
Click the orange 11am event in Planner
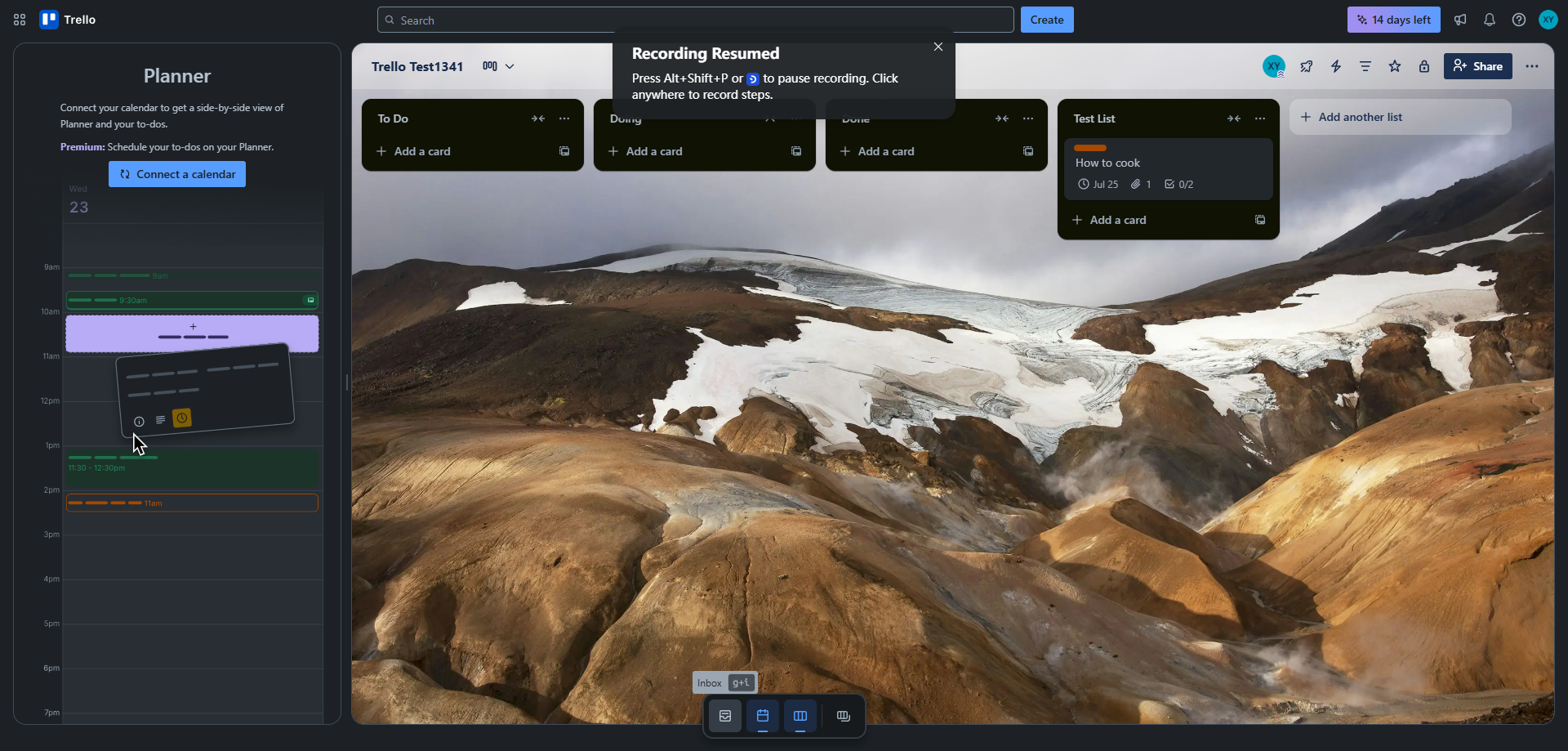(192, 503)
